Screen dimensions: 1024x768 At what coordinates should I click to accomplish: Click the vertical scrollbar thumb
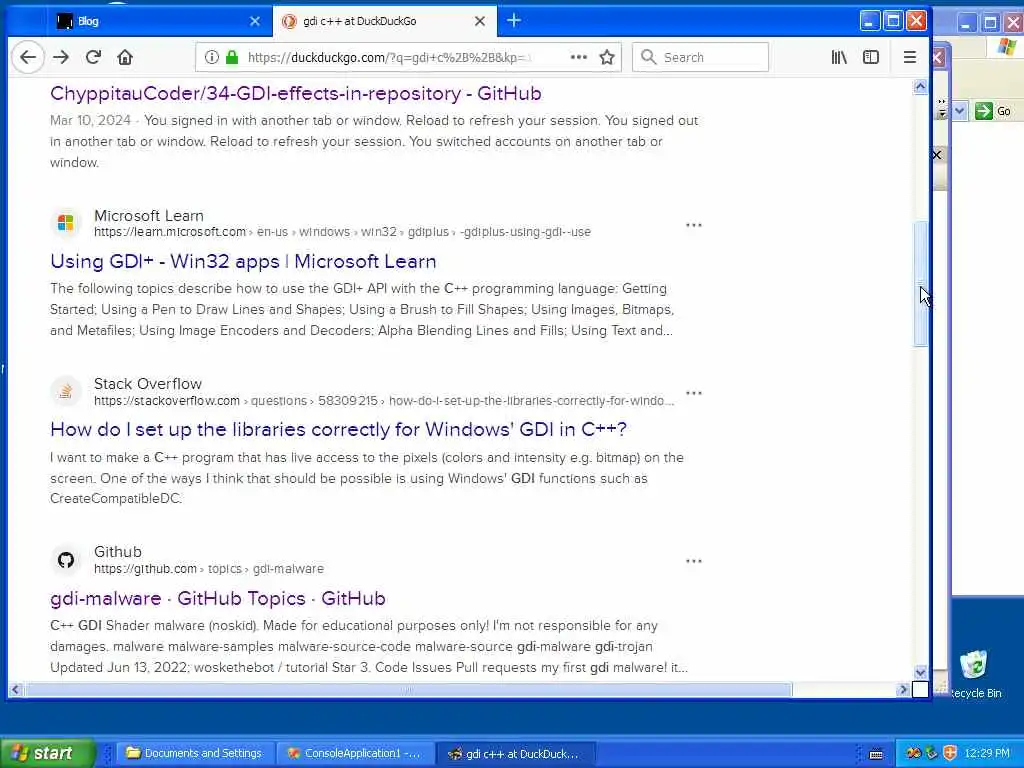(x=920, y=283)
